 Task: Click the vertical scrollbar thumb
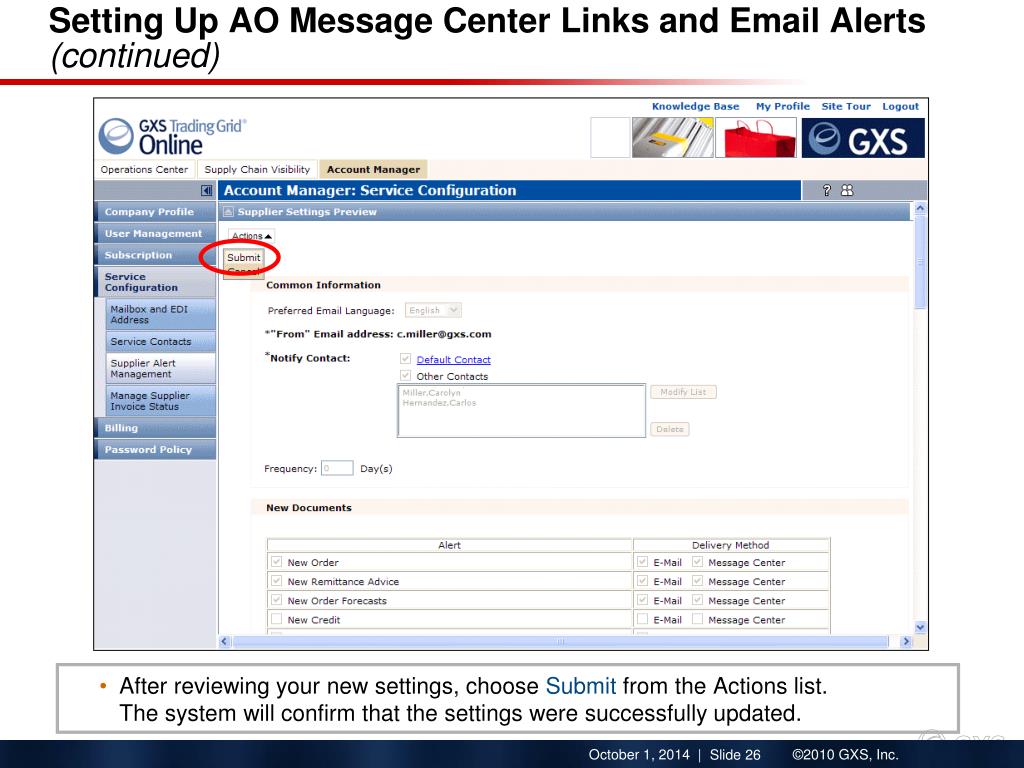pyautogui.click(x=920, y=261)
